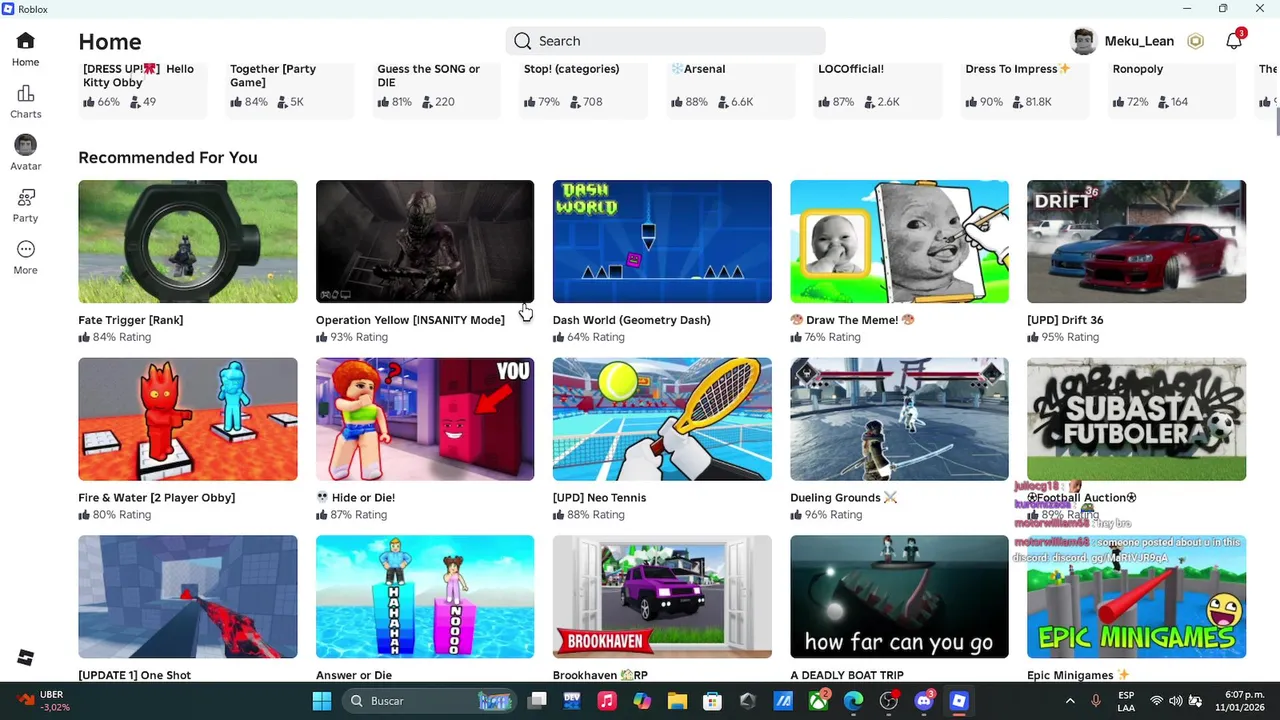The image size is (1280, 720).
Task: Show hidden system tray icons
Action: pyautogui.click(x=1070, y=701)
